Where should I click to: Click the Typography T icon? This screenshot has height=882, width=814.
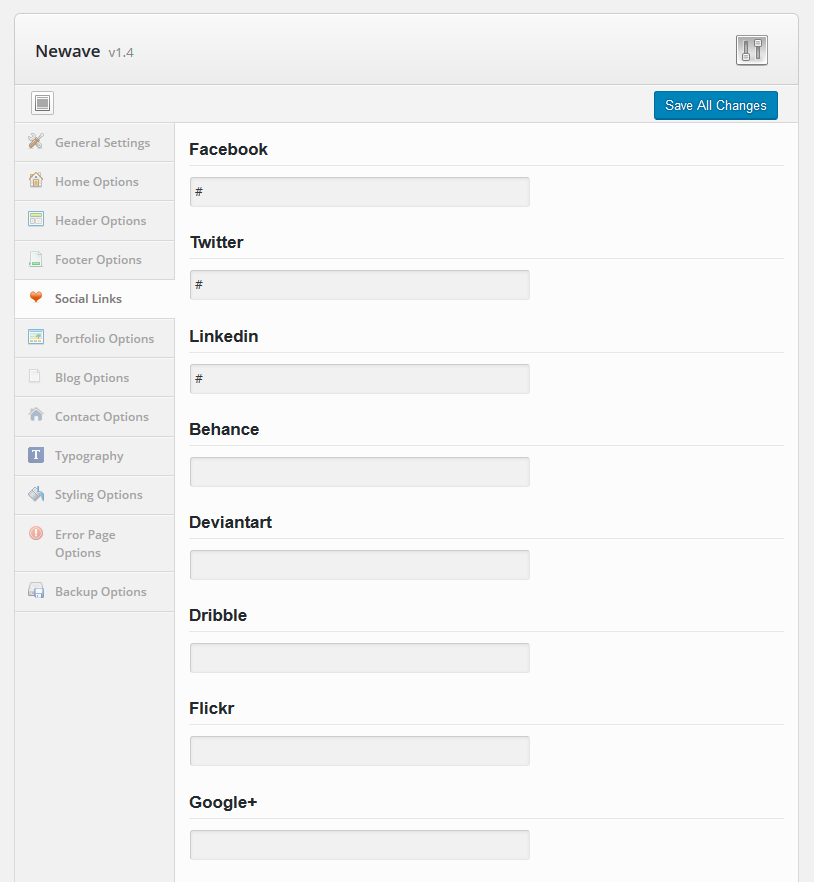(36, 454)
